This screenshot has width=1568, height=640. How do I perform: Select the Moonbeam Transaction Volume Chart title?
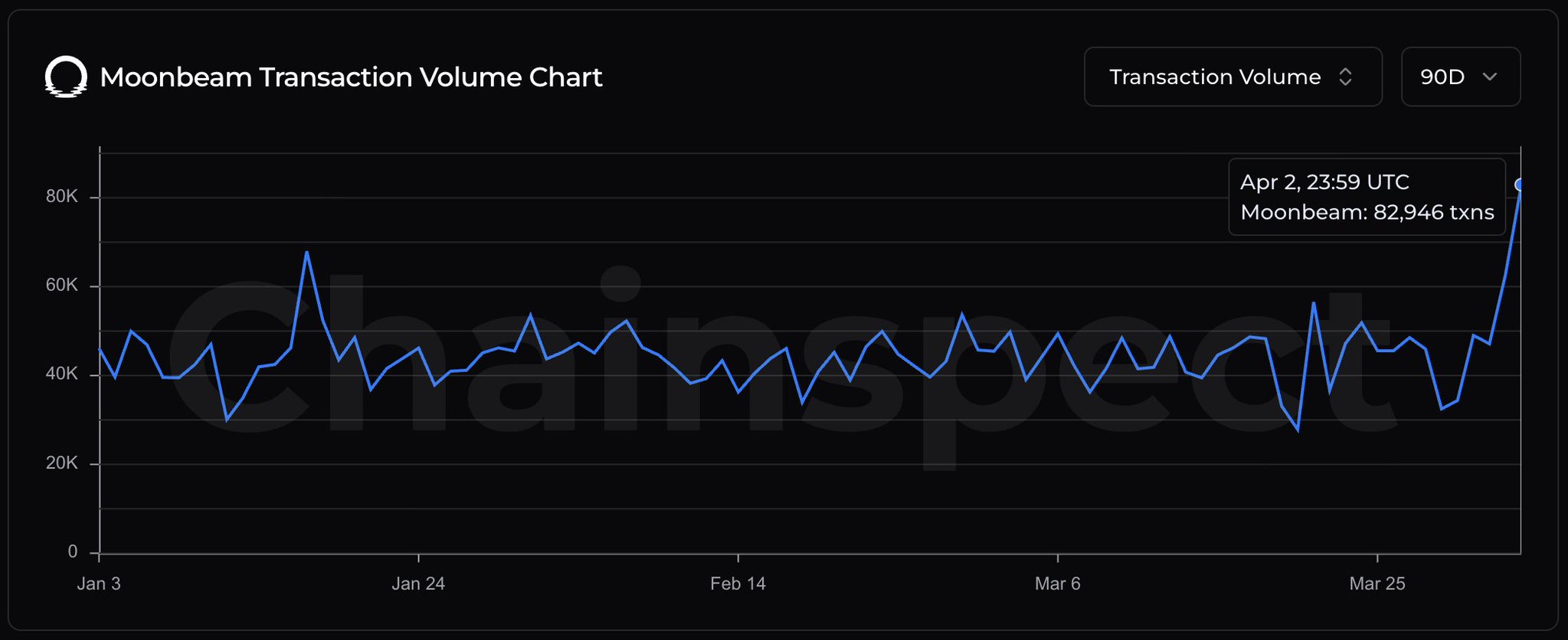click(351, 77)
